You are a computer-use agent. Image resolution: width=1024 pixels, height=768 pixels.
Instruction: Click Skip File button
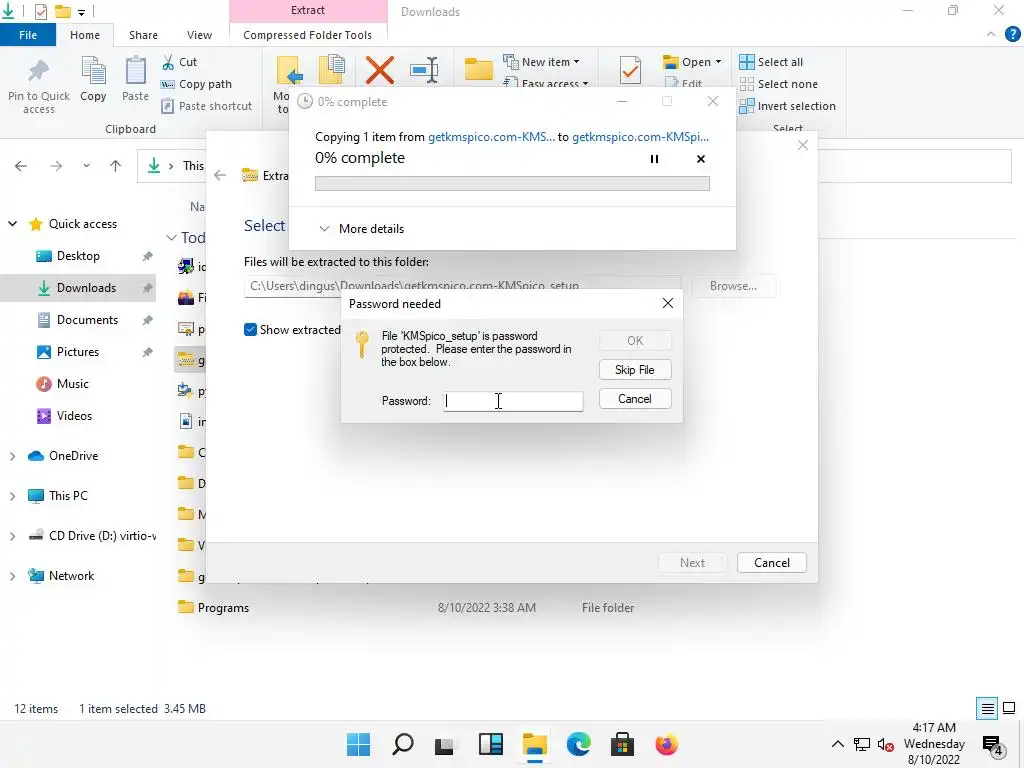click(x=635, y=370)
